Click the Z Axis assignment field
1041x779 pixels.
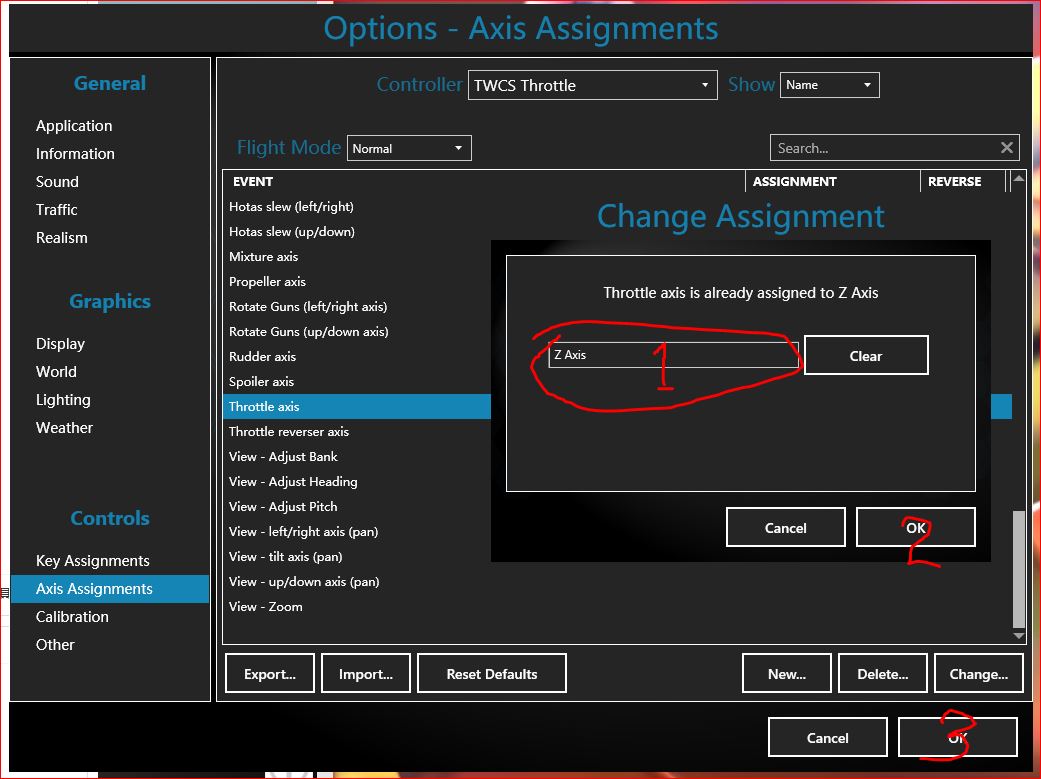[x=672, y=355]
